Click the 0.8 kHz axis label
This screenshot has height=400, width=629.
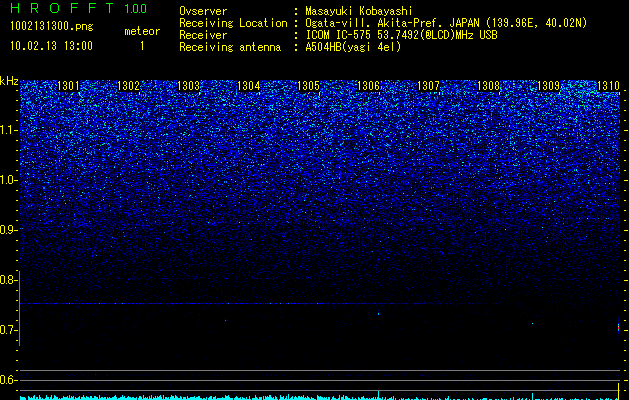pos(8,280)
